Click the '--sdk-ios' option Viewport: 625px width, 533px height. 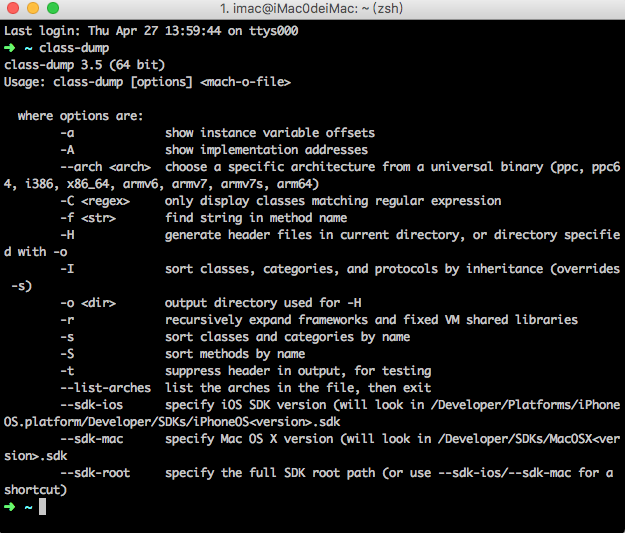click(92, 405)
